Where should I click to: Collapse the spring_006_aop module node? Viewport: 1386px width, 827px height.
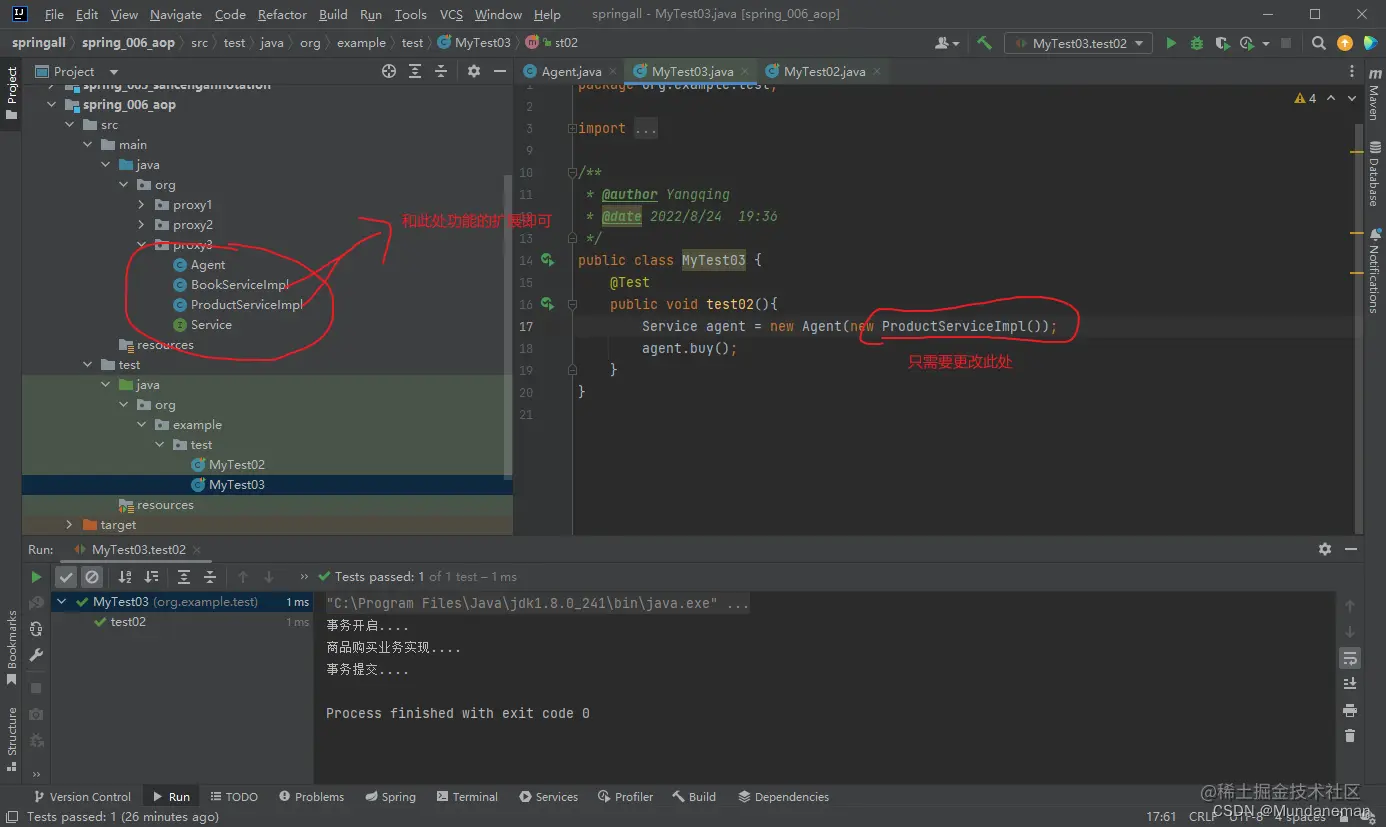point(52,105)
